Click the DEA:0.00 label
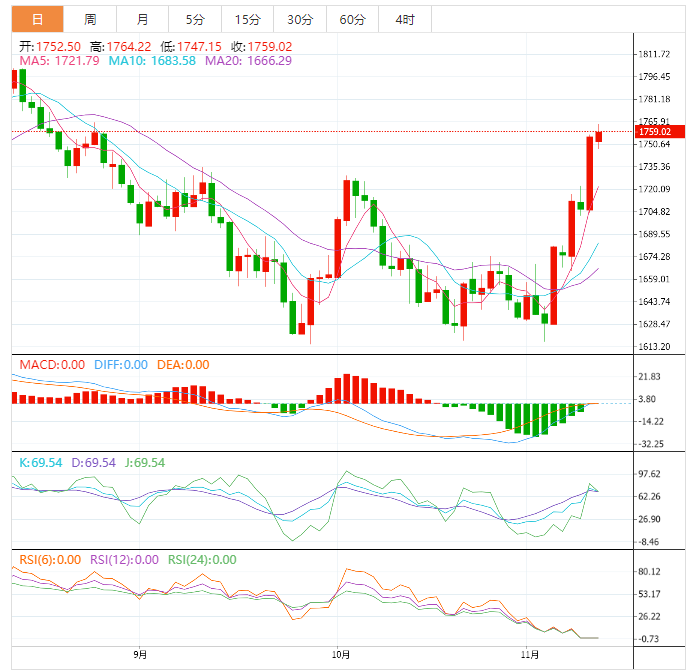690x672 pixels. pos(183,365)
